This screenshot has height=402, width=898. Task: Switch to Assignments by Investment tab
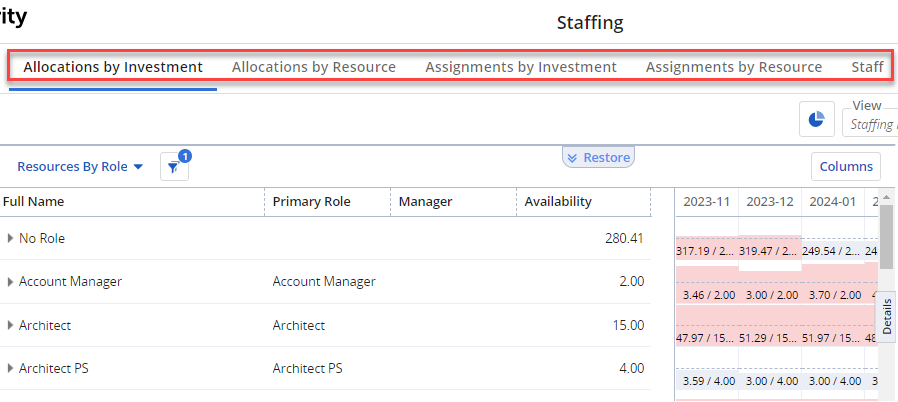pyautogui.click(x=521, y=67)
